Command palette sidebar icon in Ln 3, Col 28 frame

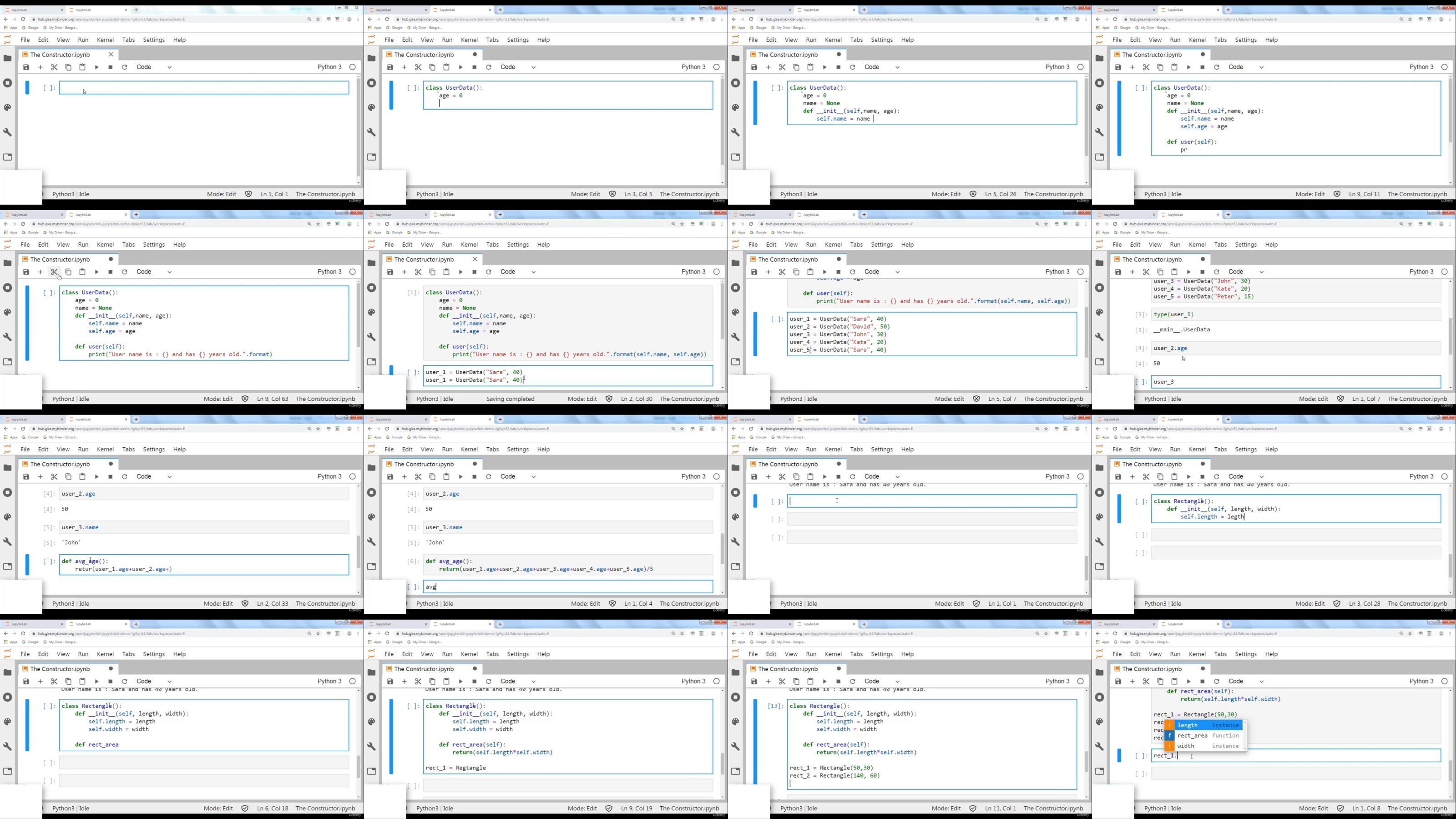pos(1099,517)
